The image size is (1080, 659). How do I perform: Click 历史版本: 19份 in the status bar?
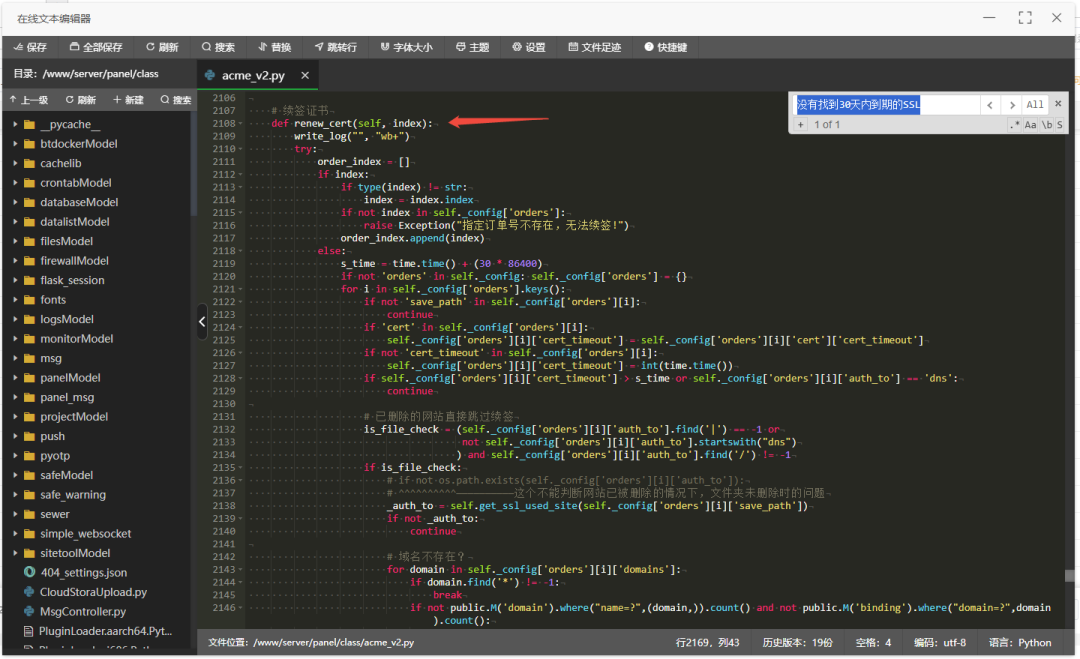tap(798, 642)
